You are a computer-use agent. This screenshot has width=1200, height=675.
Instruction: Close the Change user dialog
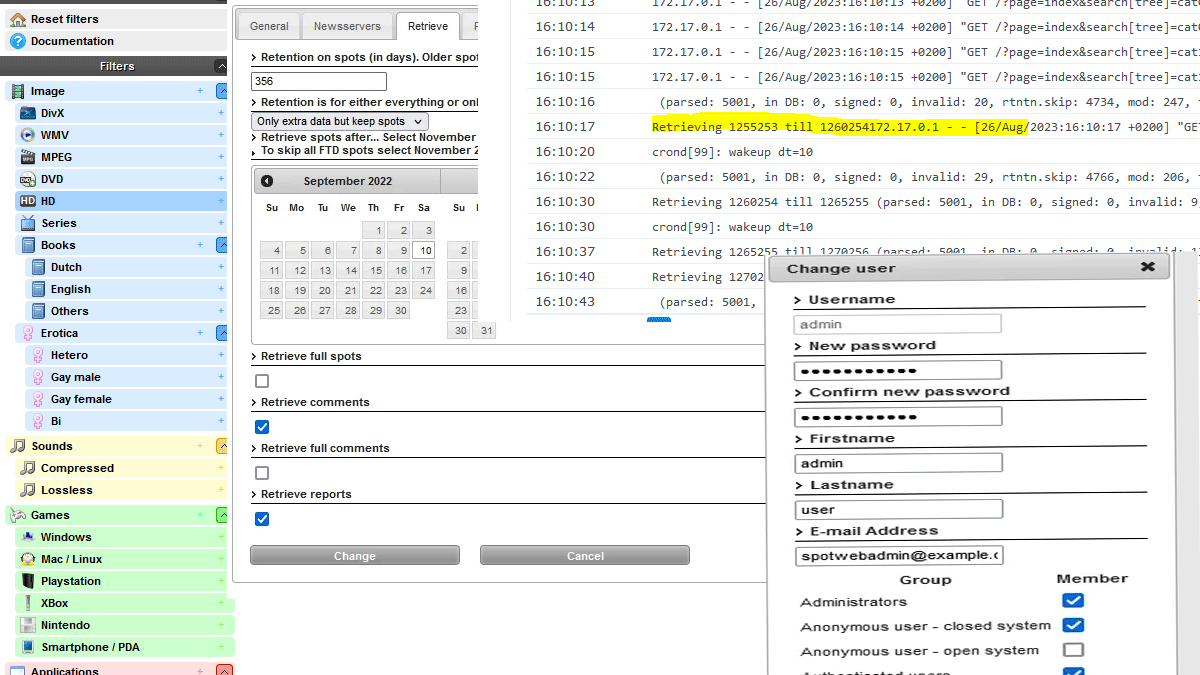tap(1147, 267)
